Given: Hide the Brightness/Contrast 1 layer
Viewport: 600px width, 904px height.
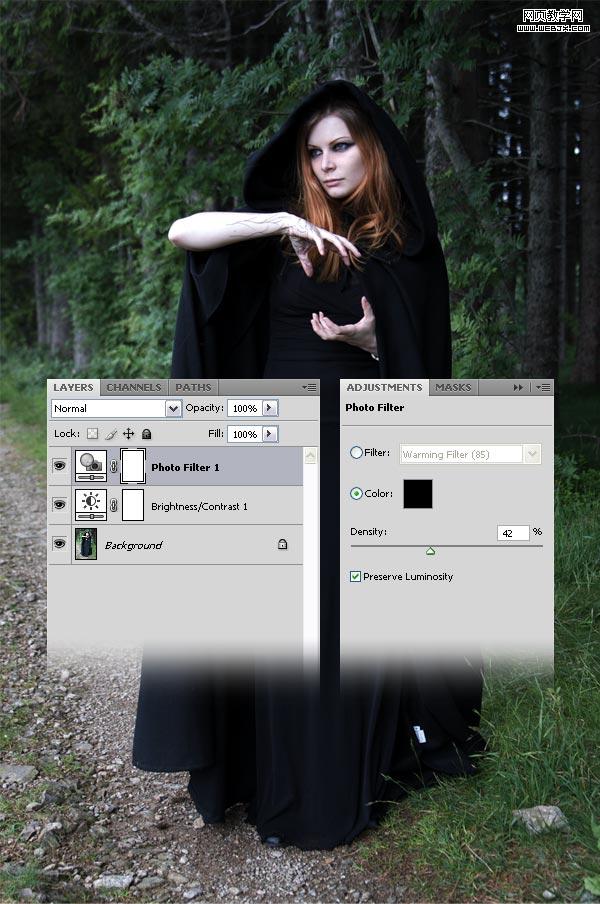Looking at the screenshot, I should point(59,504).
